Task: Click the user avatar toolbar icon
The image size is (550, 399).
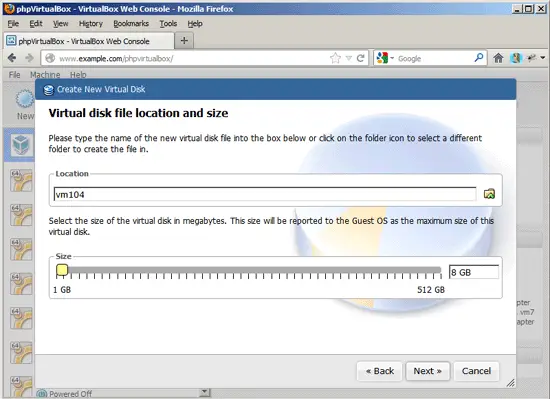Action: (516, 58)
